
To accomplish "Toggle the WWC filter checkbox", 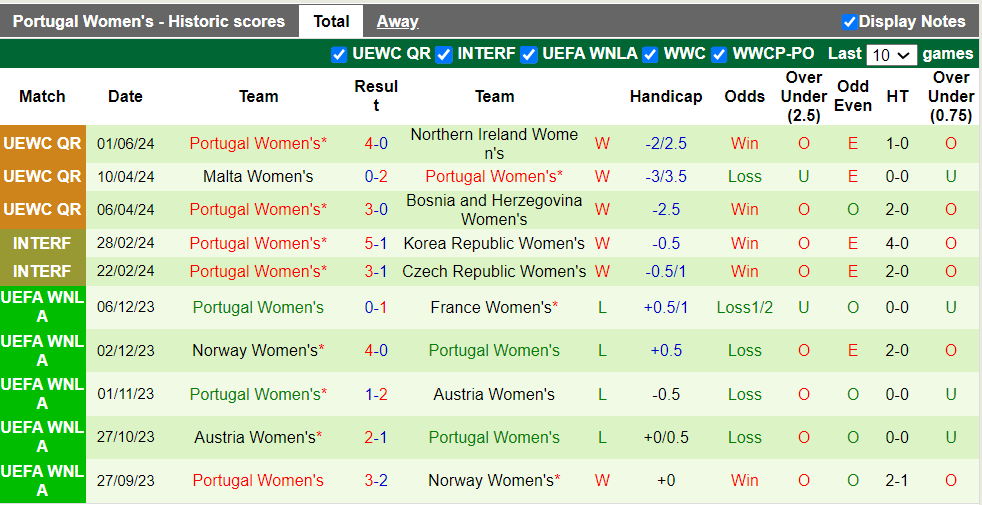I will [650, 55].
